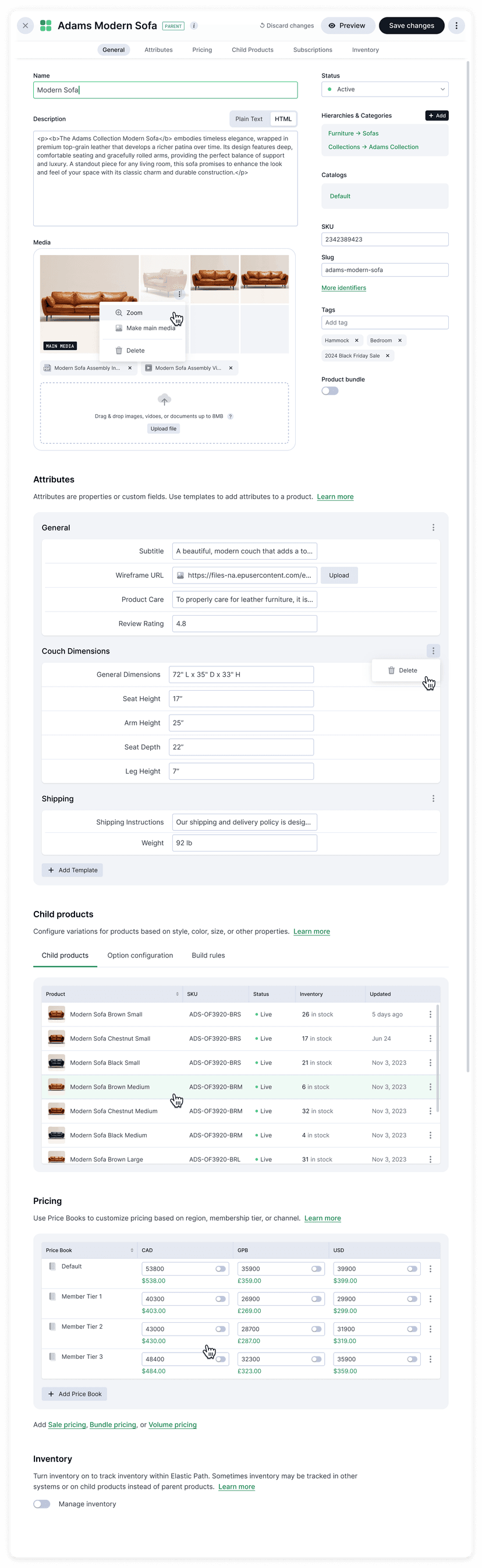The height and width of the screenshot is (1568, 482).
Task: Click Delete in Couch Dimensions popup
Action: click(406, 671)
